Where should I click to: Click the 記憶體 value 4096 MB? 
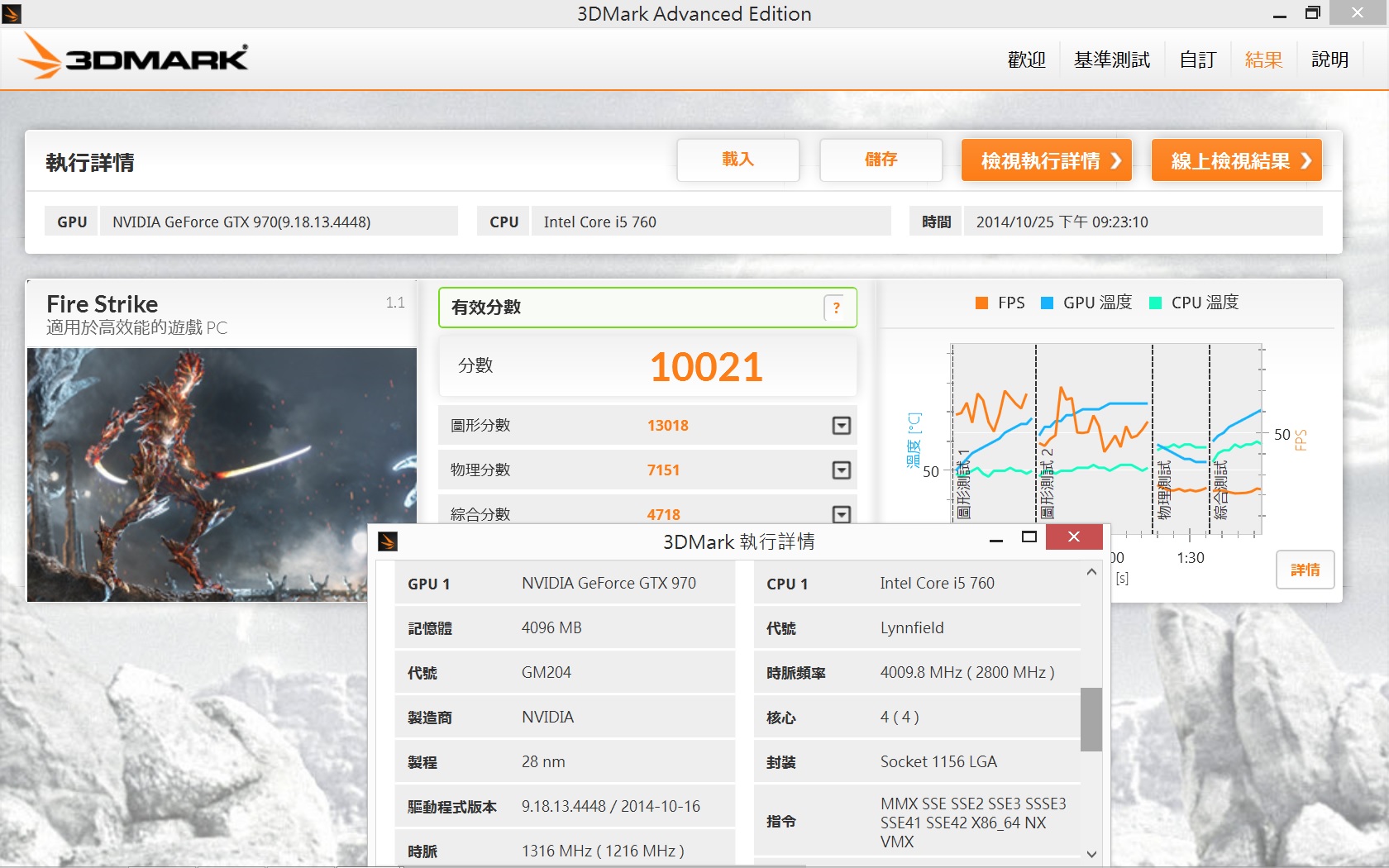point(551,628)
